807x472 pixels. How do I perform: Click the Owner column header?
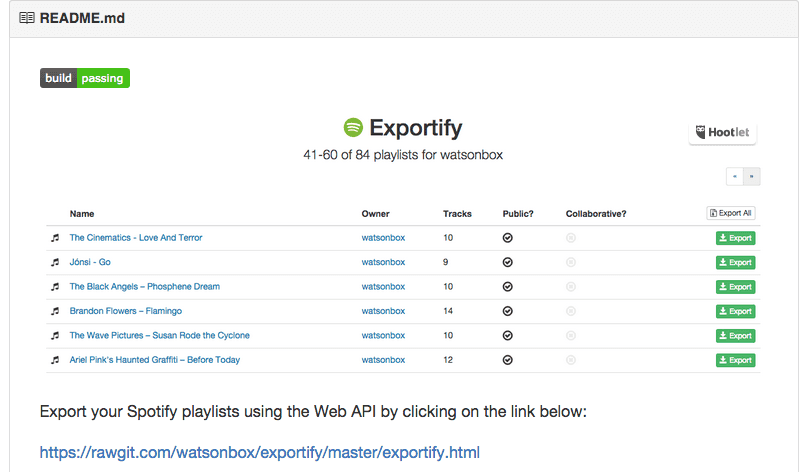tap(376, 214)
